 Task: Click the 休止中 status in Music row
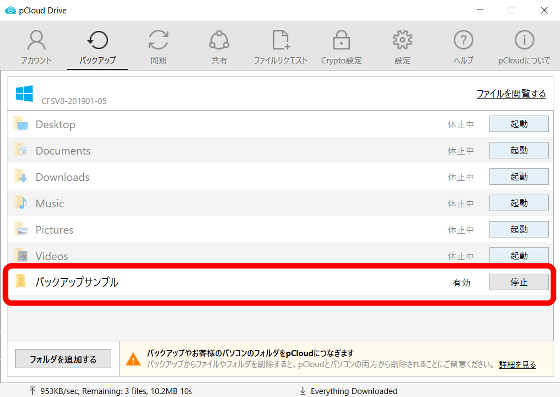[x=461, y=203]
